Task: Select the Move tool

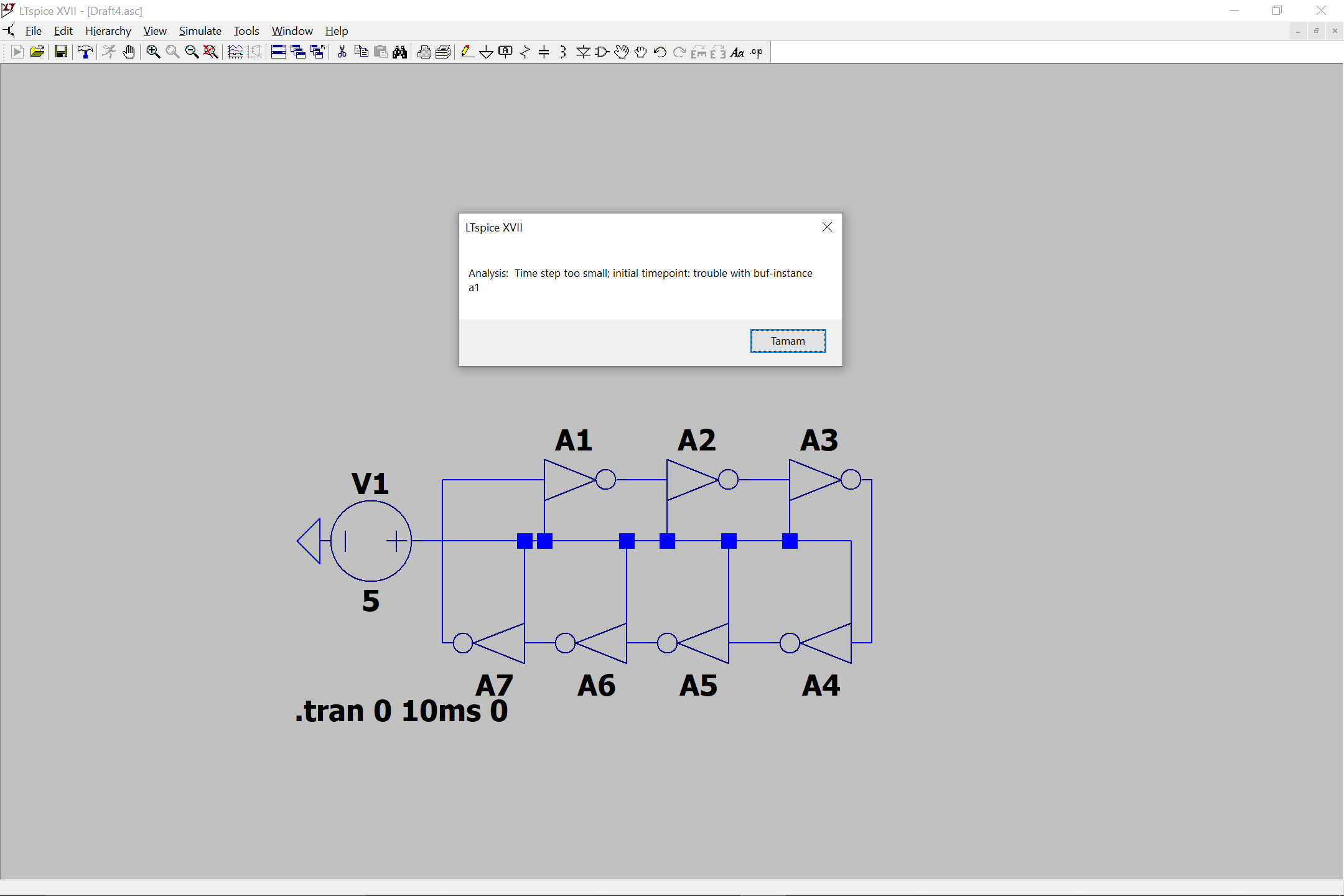Action: tap(622, 52)
